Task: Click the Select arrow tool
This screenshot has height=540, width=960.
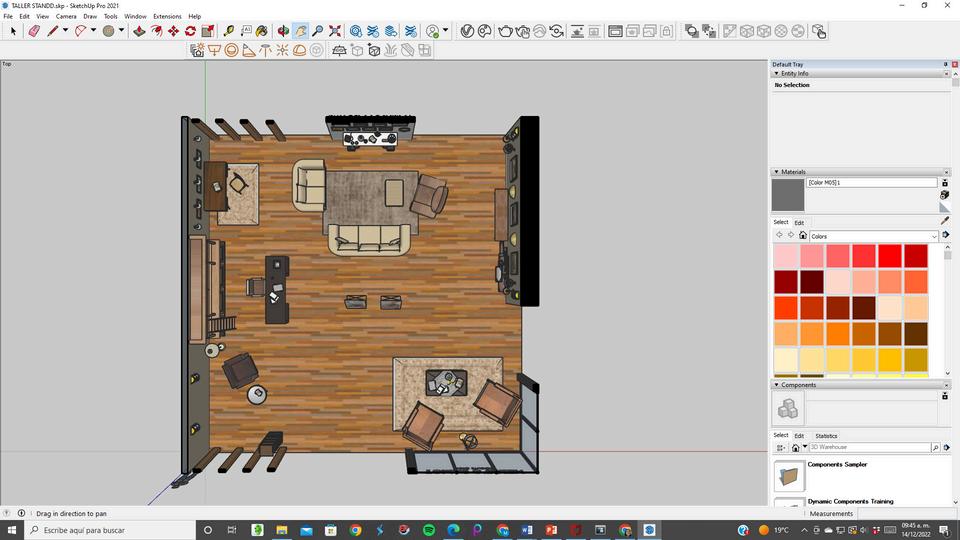Action: point(13,31)
